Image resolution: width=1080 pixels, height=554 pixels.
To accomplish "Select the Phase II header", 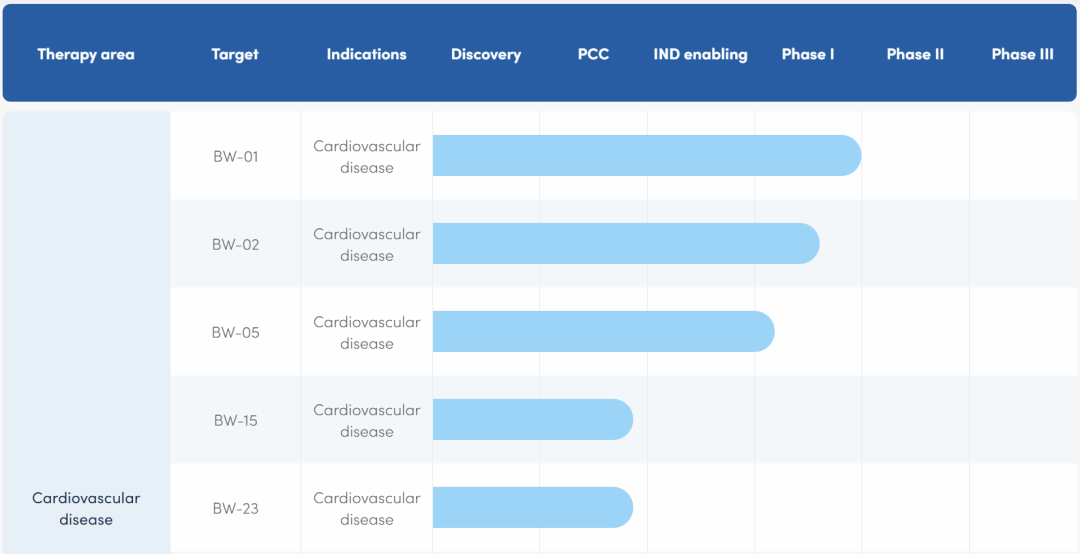I will (x=915, y=54).
